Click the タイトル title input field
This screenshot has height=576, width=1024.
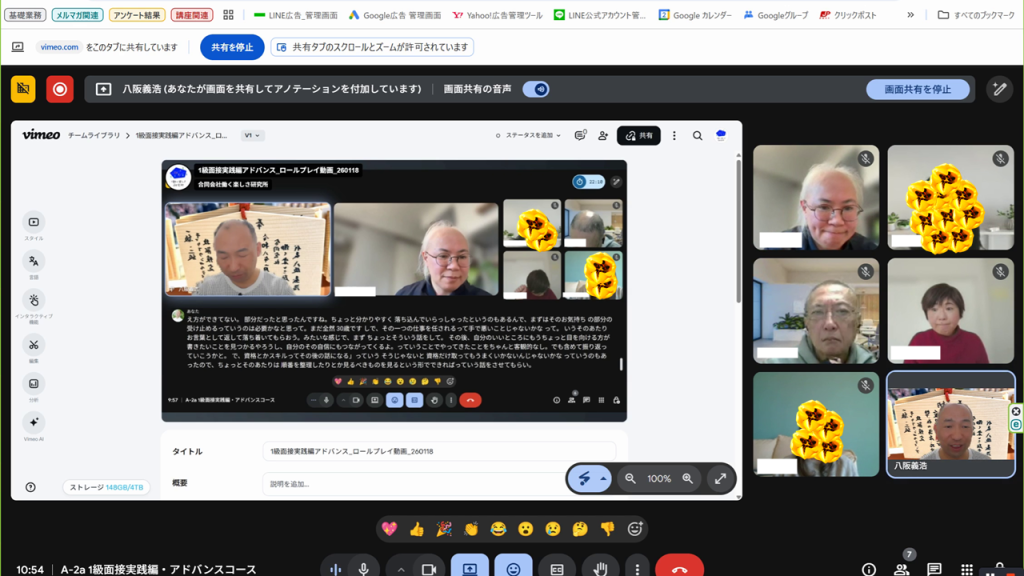pos(440,452)
